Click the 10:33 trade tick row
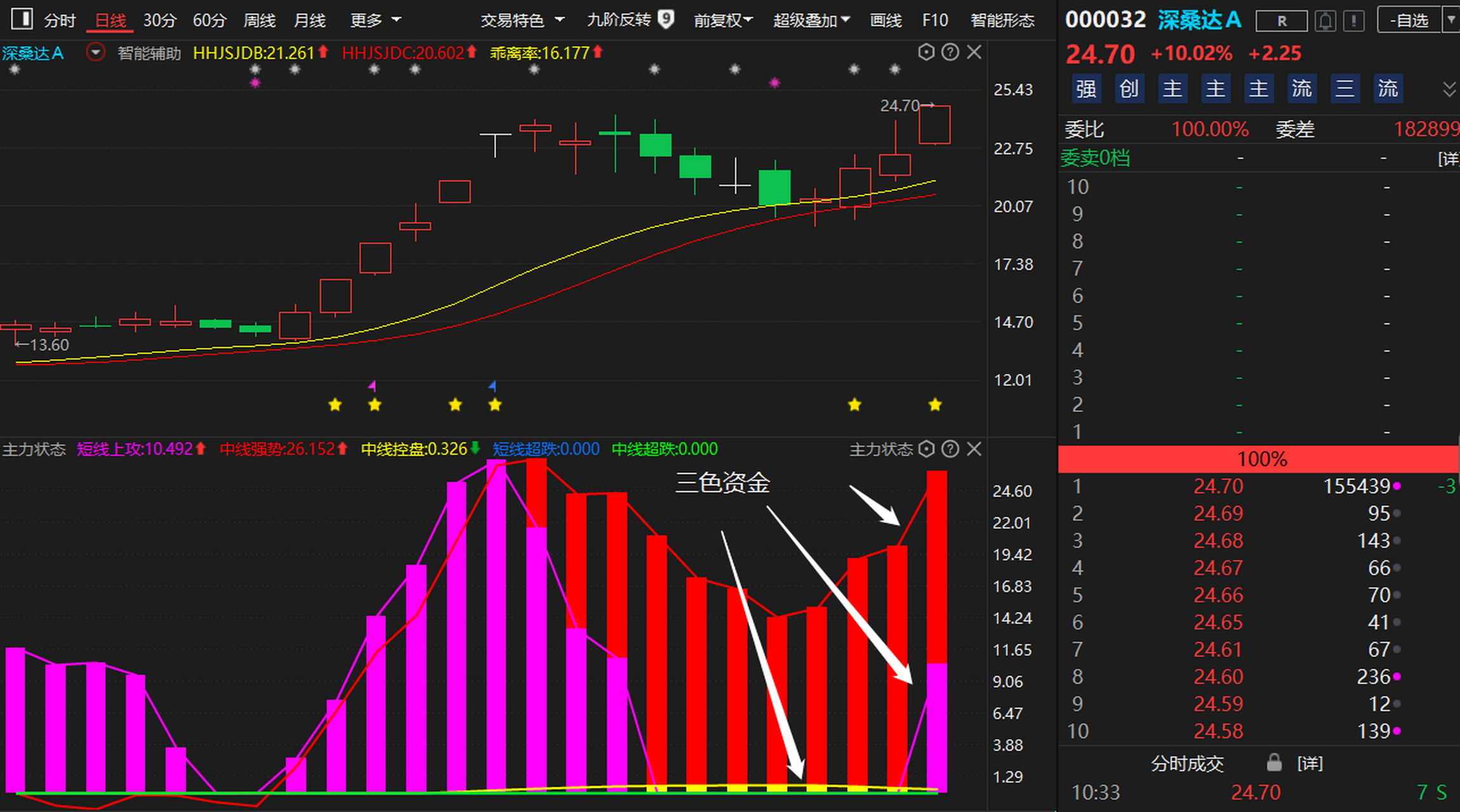The width and height of the screenshot is (1460, 812). [x=1259, y=792]
